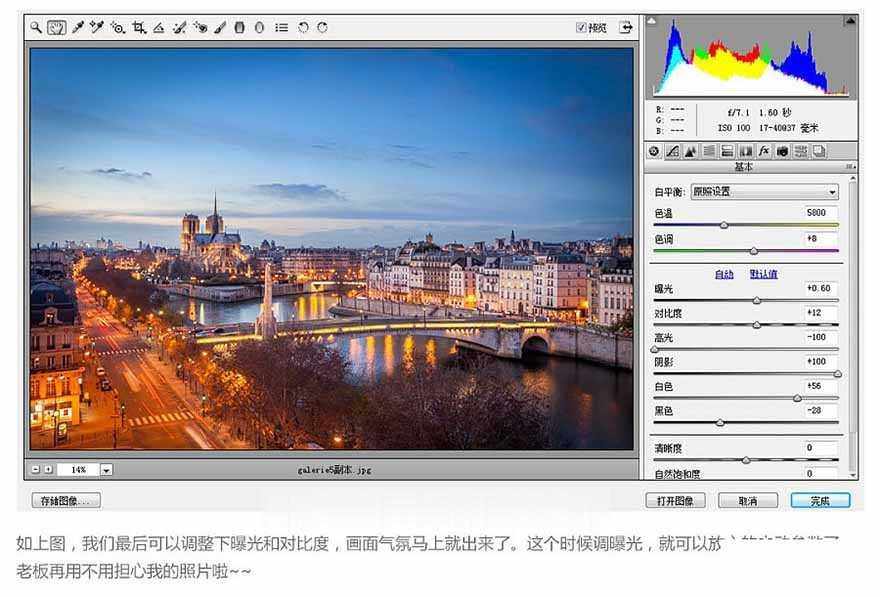880x597 pixels.
Task: Open the 白平衡 white balance dropdown
Action: (764, 191)
